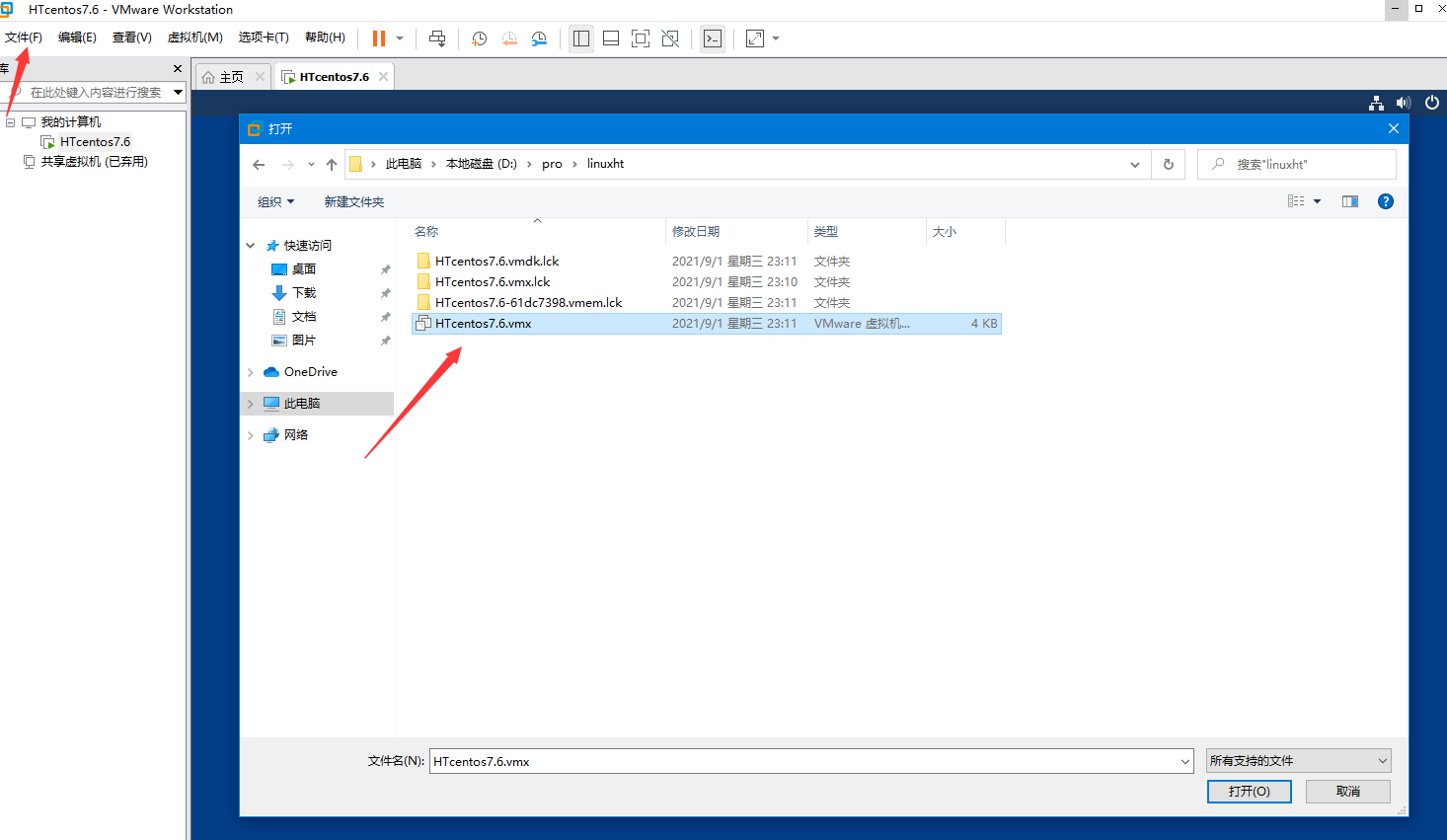
Task: Click the 打开(O) button
Action: (1250, 792)
